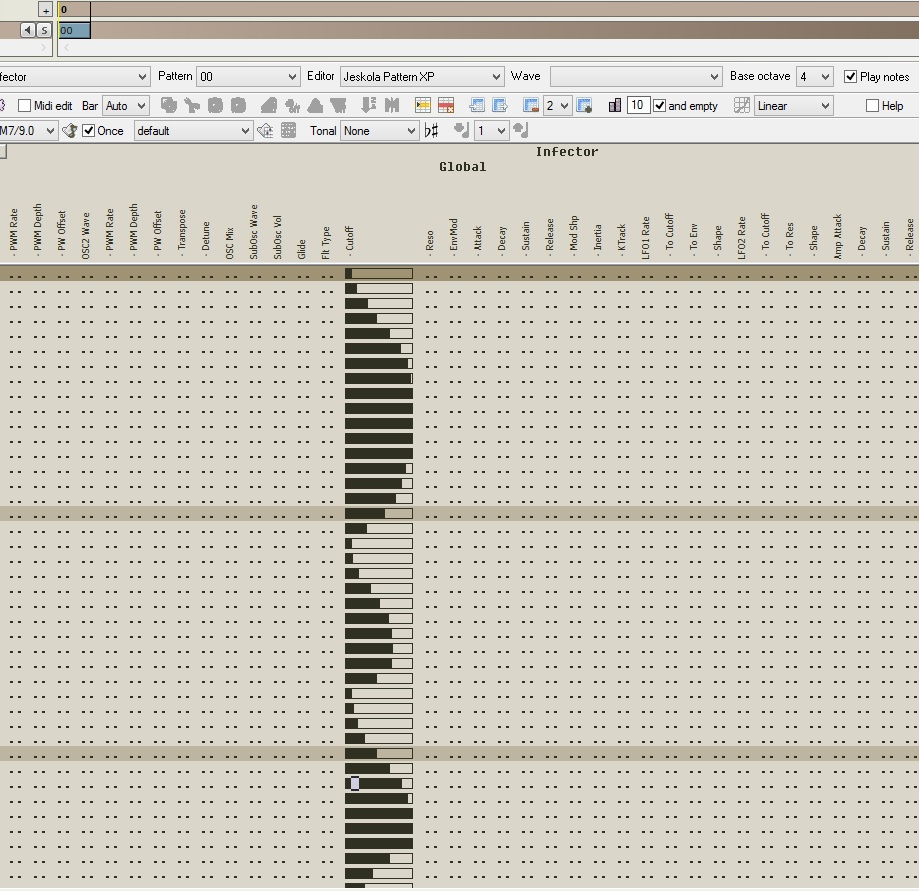Click the export table icon with right arrow
The height and width of the screenshot is (891, 919).
[x=500, y=106]
